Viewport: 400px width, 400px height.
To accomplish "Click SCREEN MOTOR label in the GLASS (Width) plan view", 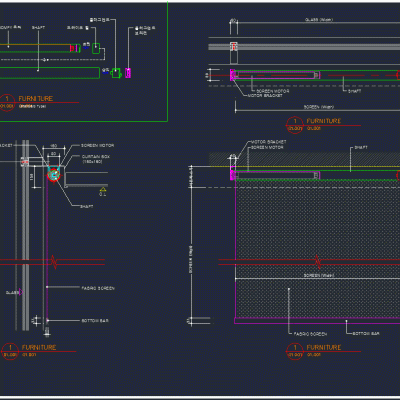I will click(x=272, y=91).
